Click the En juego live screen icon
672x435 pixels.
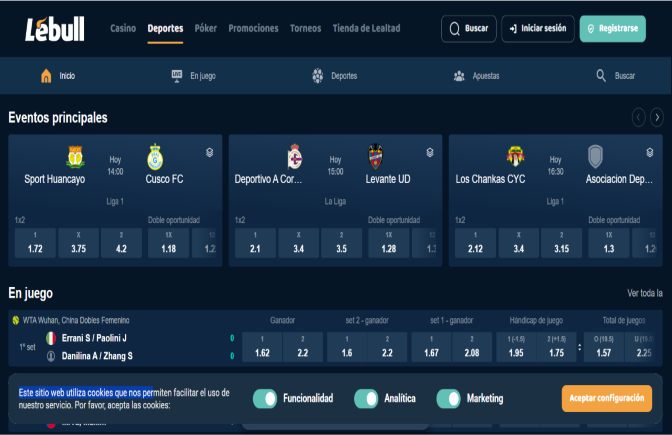(177, 75)
